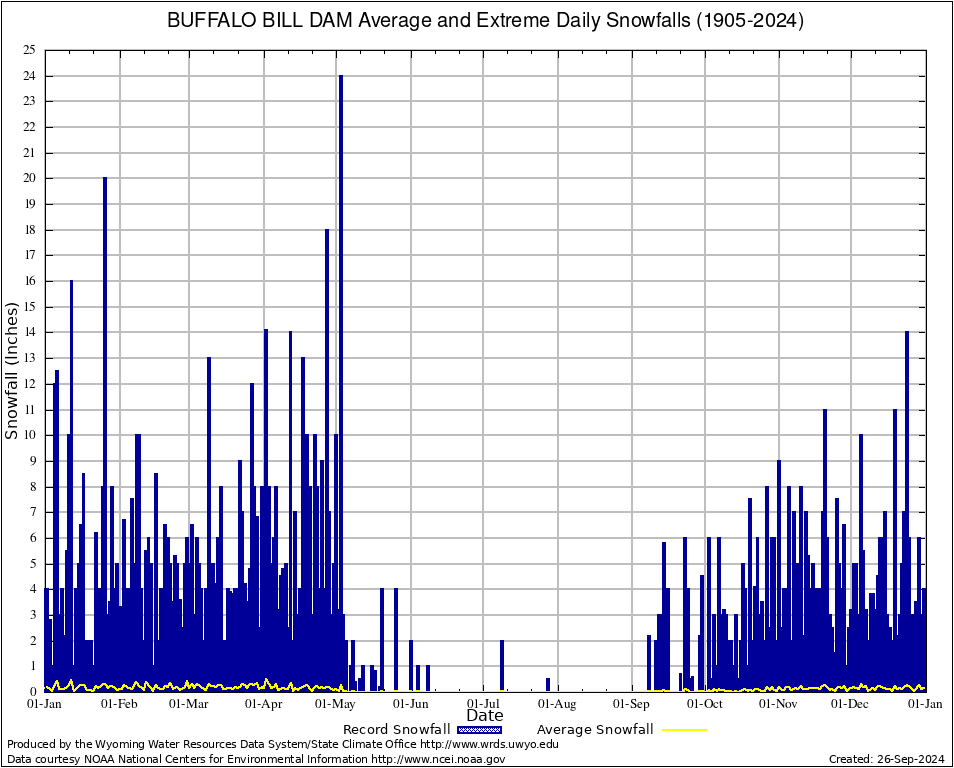Click the 01-Feb date axis label

(120, 704)
